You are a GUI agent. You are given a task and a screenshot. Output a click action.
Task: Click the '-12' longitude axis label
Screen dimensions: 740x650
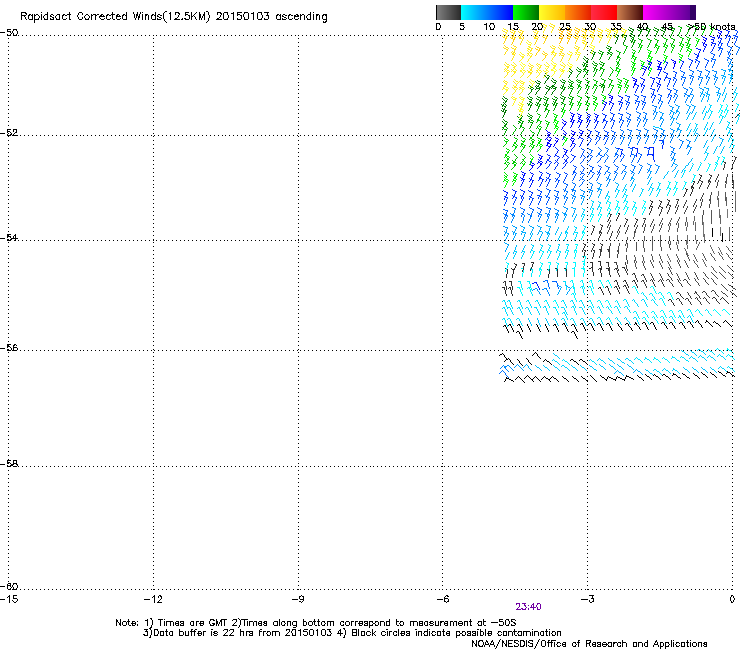point(153,599)
